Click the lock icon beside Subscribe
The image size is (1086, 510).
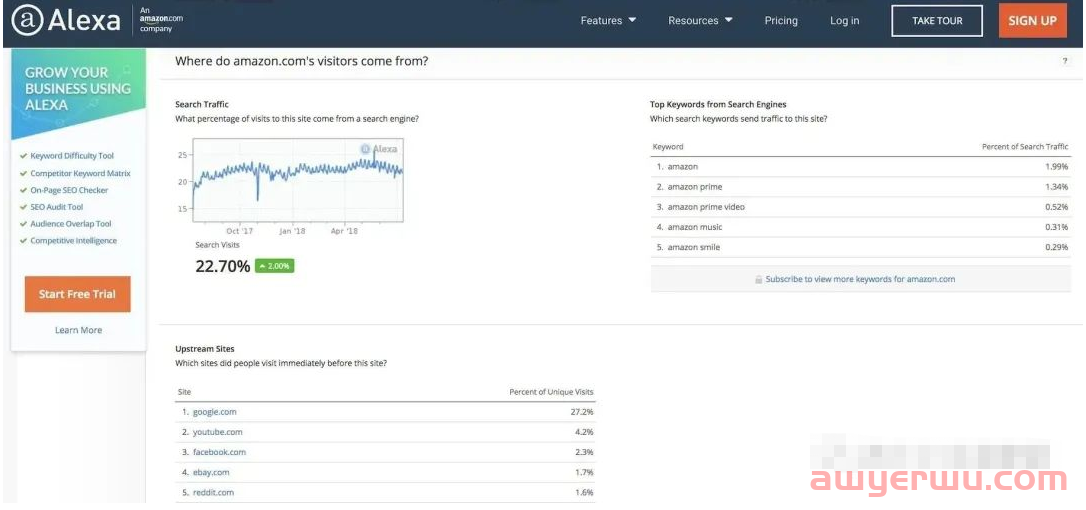[x=759, y=280]
